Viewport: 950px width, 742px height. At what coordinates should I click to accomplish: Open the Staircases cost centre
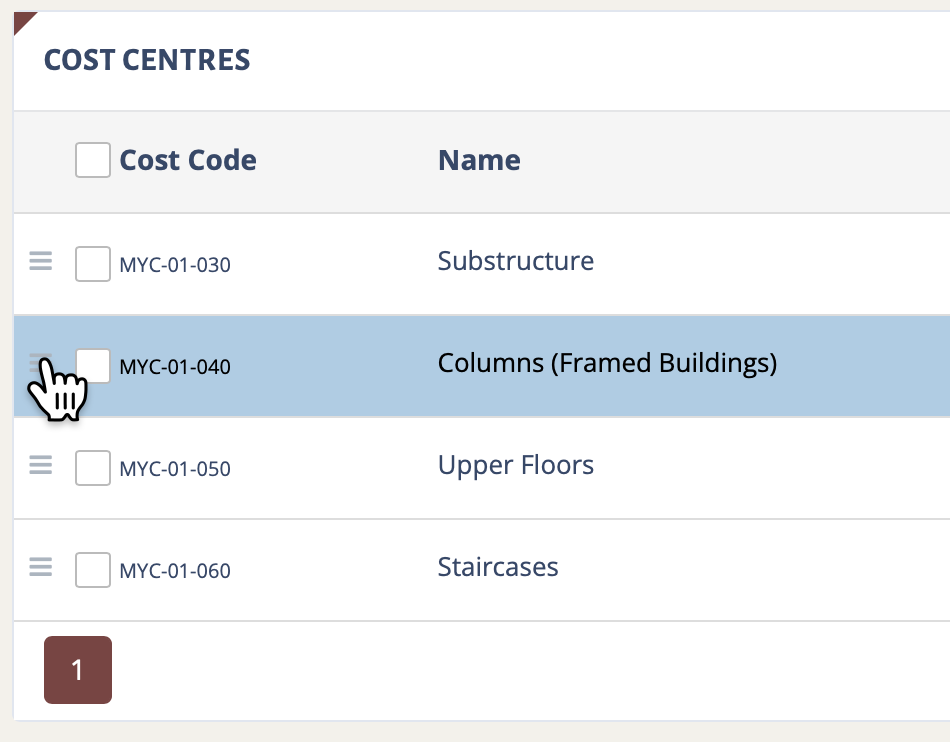pos(498,568)
